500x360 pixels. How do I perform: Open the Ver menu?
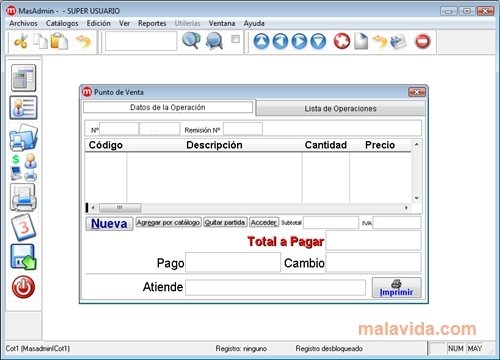[x=124, y=23]
